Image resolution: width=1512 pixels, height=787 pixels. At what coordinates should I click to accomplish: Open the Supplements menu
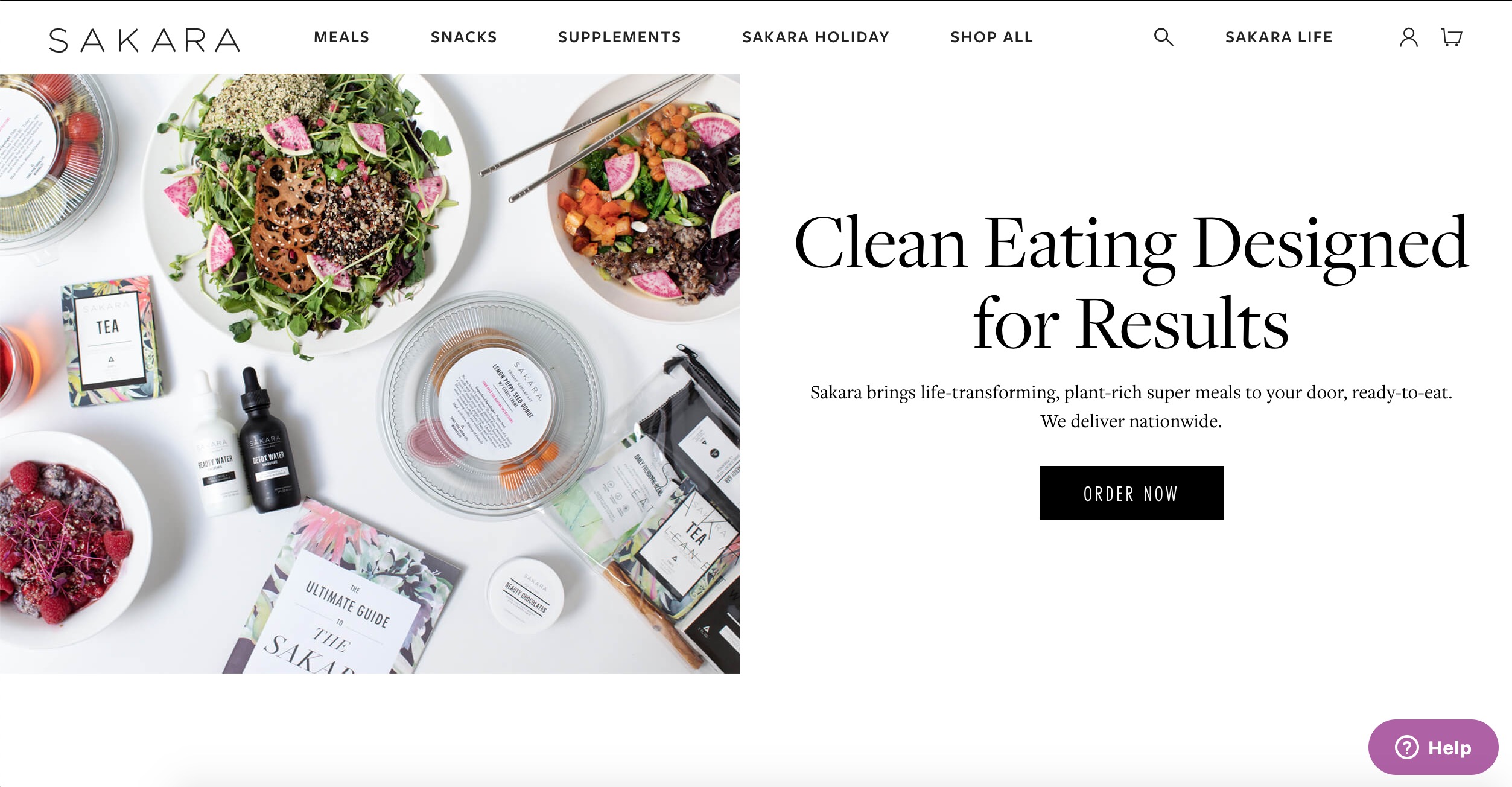pyautogui.click(x=620, y=37)
